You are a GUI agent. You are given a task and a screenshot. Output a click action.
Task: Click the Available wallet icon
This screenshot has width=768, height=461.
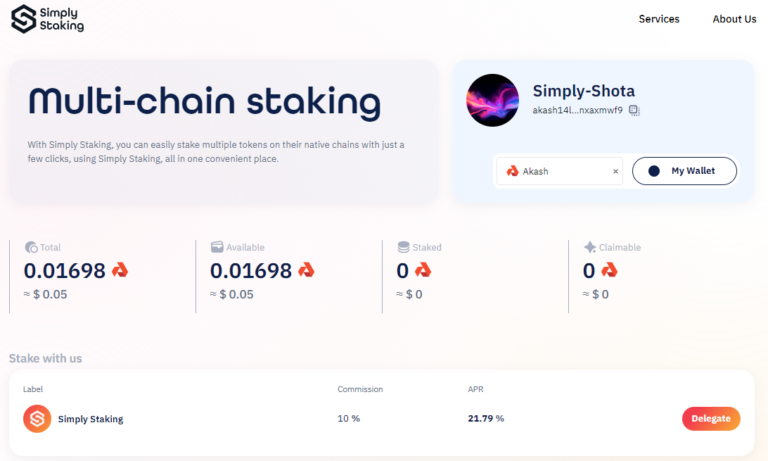click(x=217, y=247)
